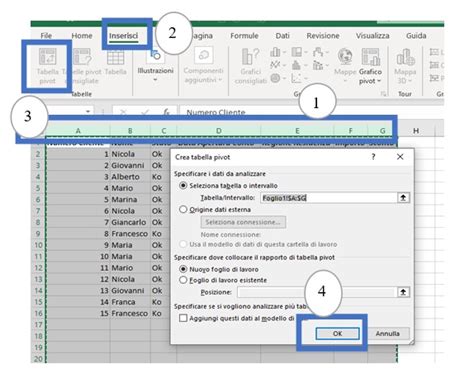Click the formula bar cancel X icon
This screenshot has width=474, height=383.
click(x=123, y=112)
